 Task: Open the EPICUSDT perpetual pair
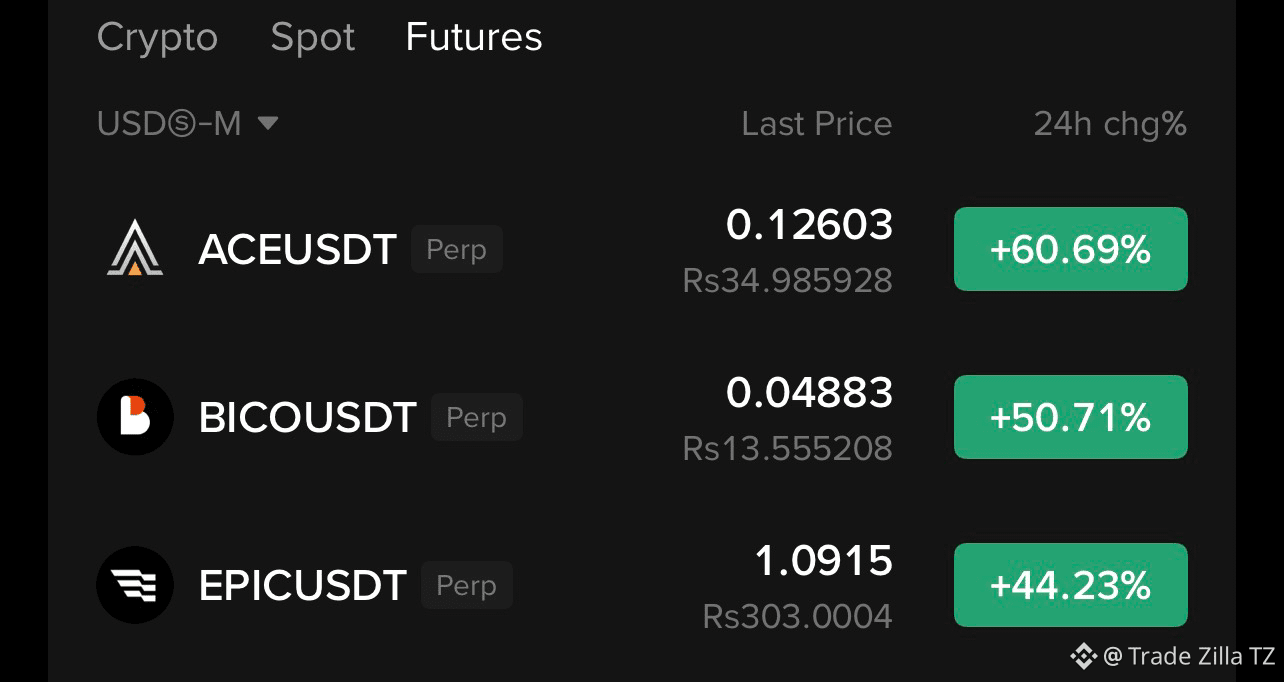coord(642,585)
